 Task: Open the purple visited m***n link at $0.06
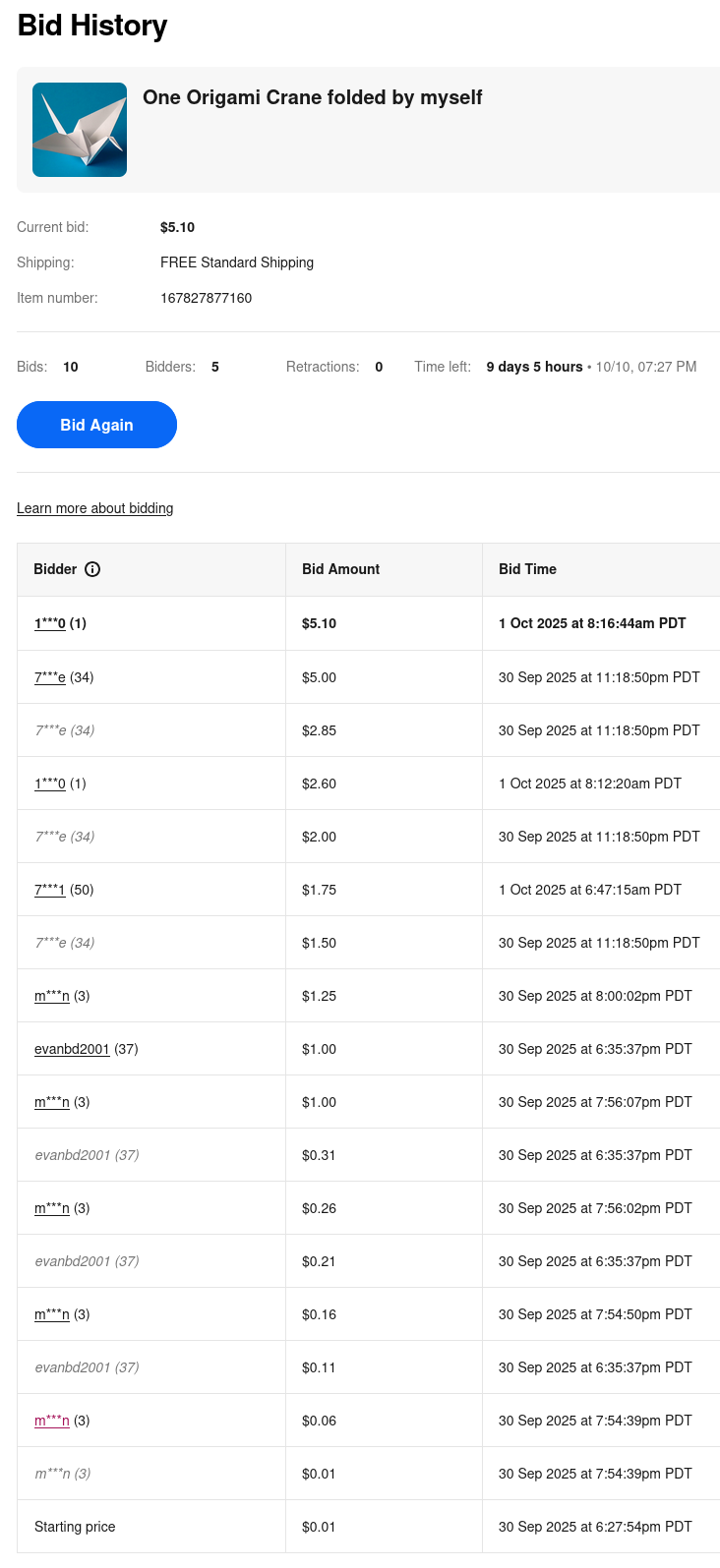[52, 1421]
